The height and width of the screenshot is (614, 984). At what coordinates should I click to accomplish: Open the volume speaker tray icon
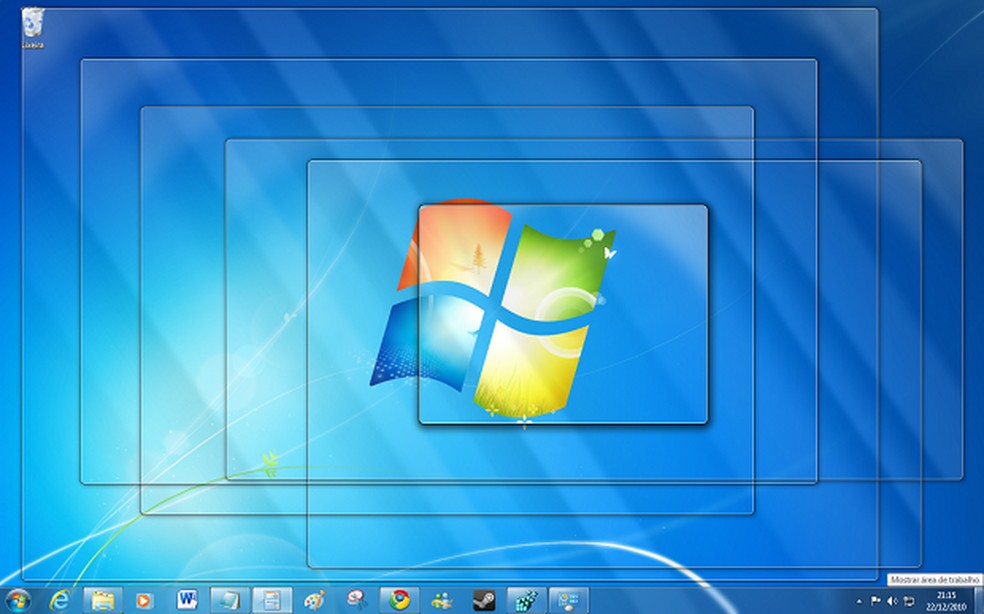point(892,600)
